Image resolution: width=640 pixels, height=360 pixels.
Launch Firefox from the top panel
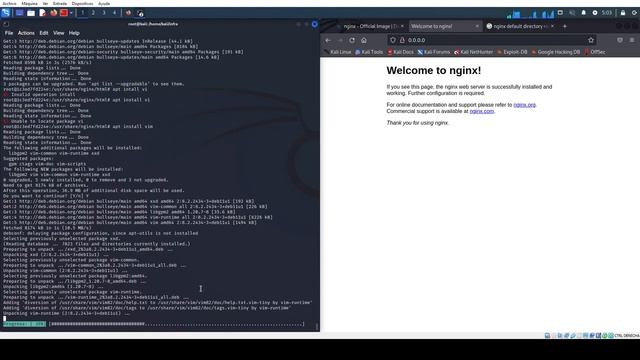[x=53, y=13]
